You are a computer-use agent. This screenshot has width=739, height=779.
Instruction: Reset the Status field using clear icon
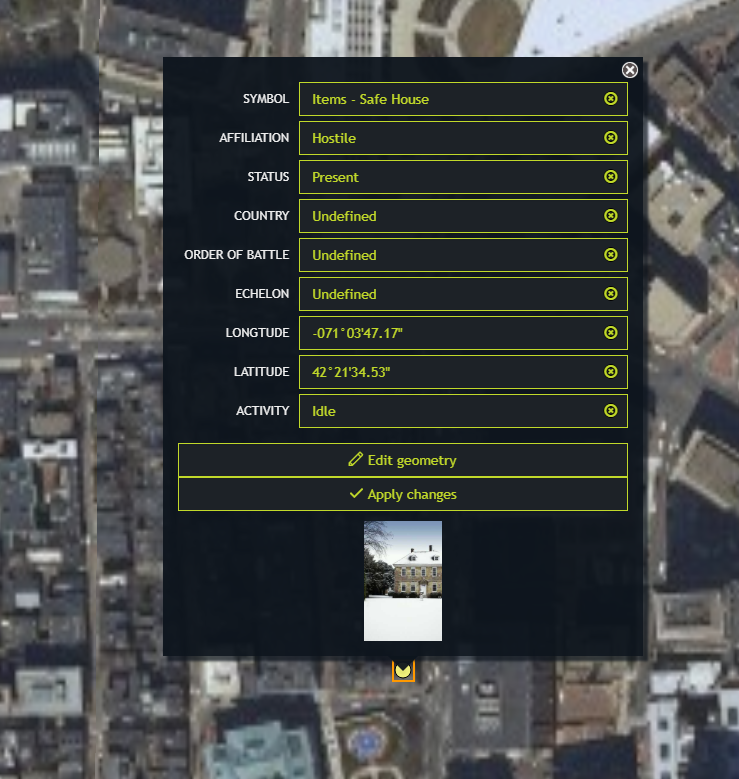(610, 177)
